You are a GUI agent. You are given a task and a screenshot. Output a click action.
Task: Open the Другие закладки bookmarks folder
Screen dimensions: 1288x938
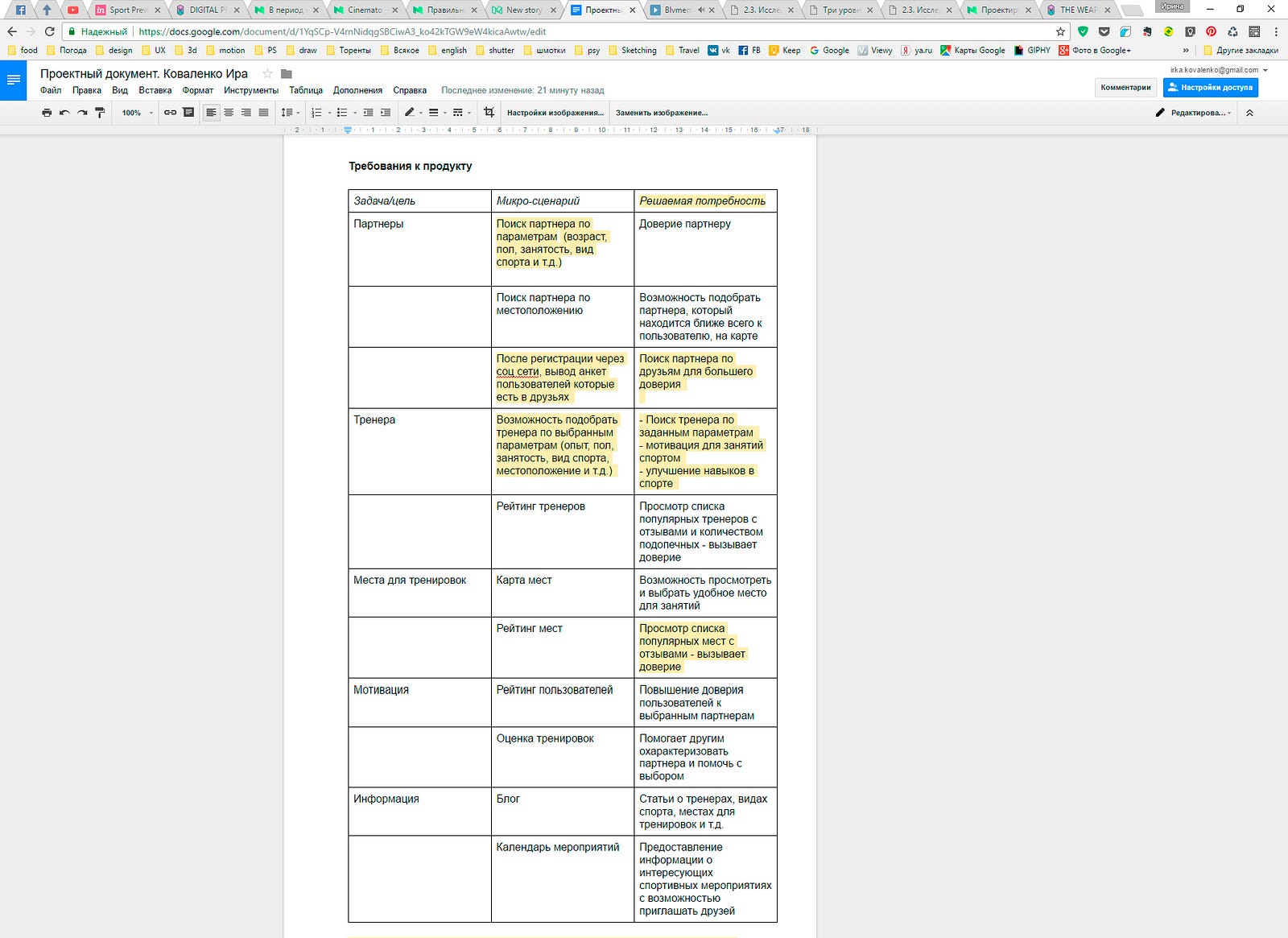tap(1241, 50)
